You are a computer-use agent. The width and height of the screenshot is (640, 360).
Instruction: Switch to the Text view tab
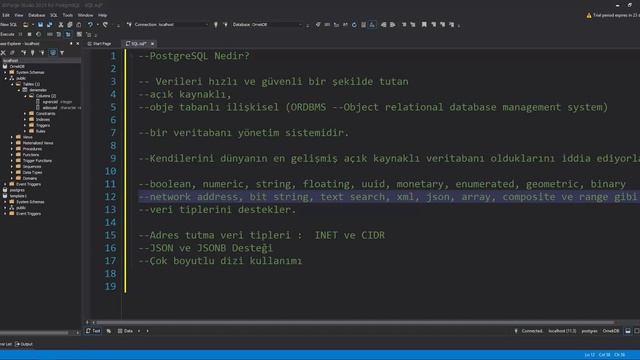click(x=93, y=331)
